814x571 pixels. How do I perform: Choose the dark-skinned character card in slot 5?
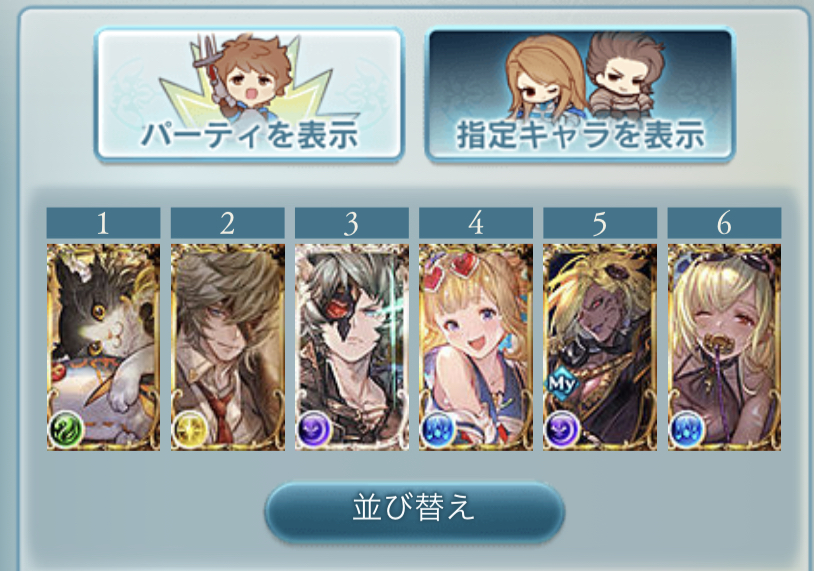pos(600,347)
